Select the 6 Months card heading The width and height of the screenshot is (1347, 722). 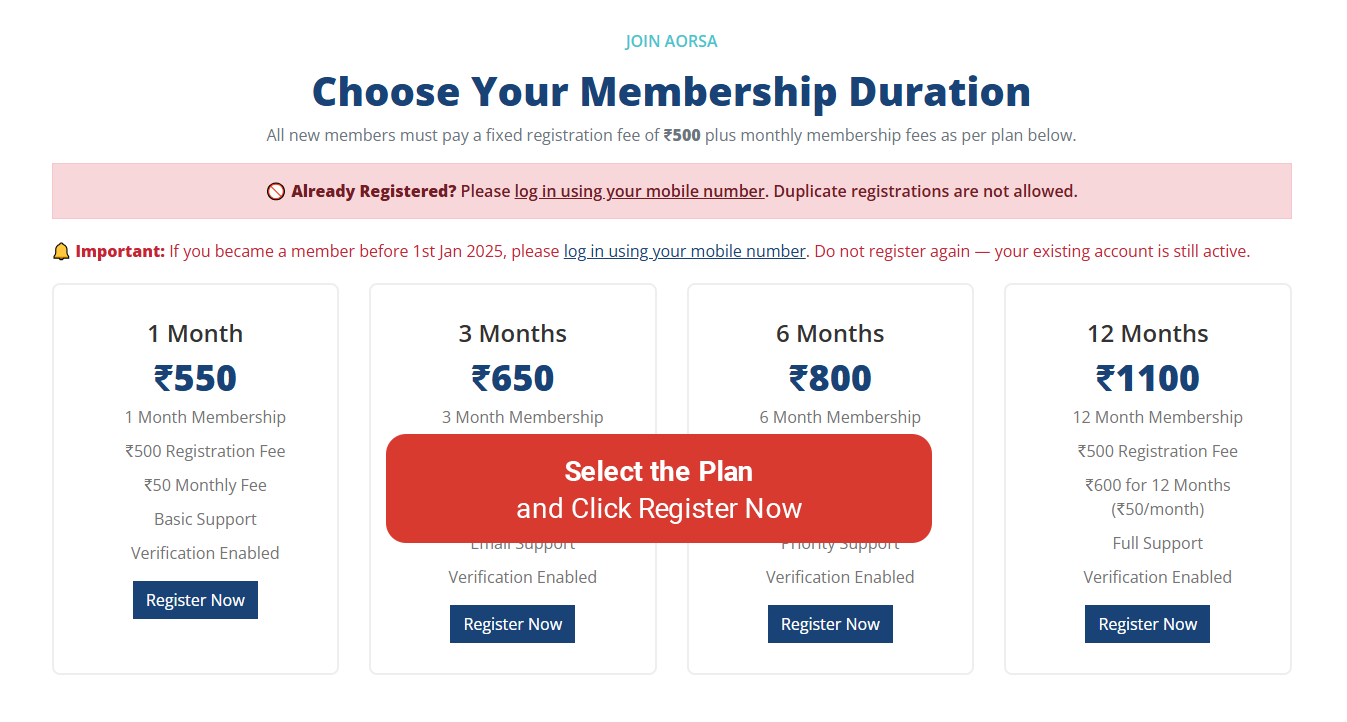tap(830, 334)
